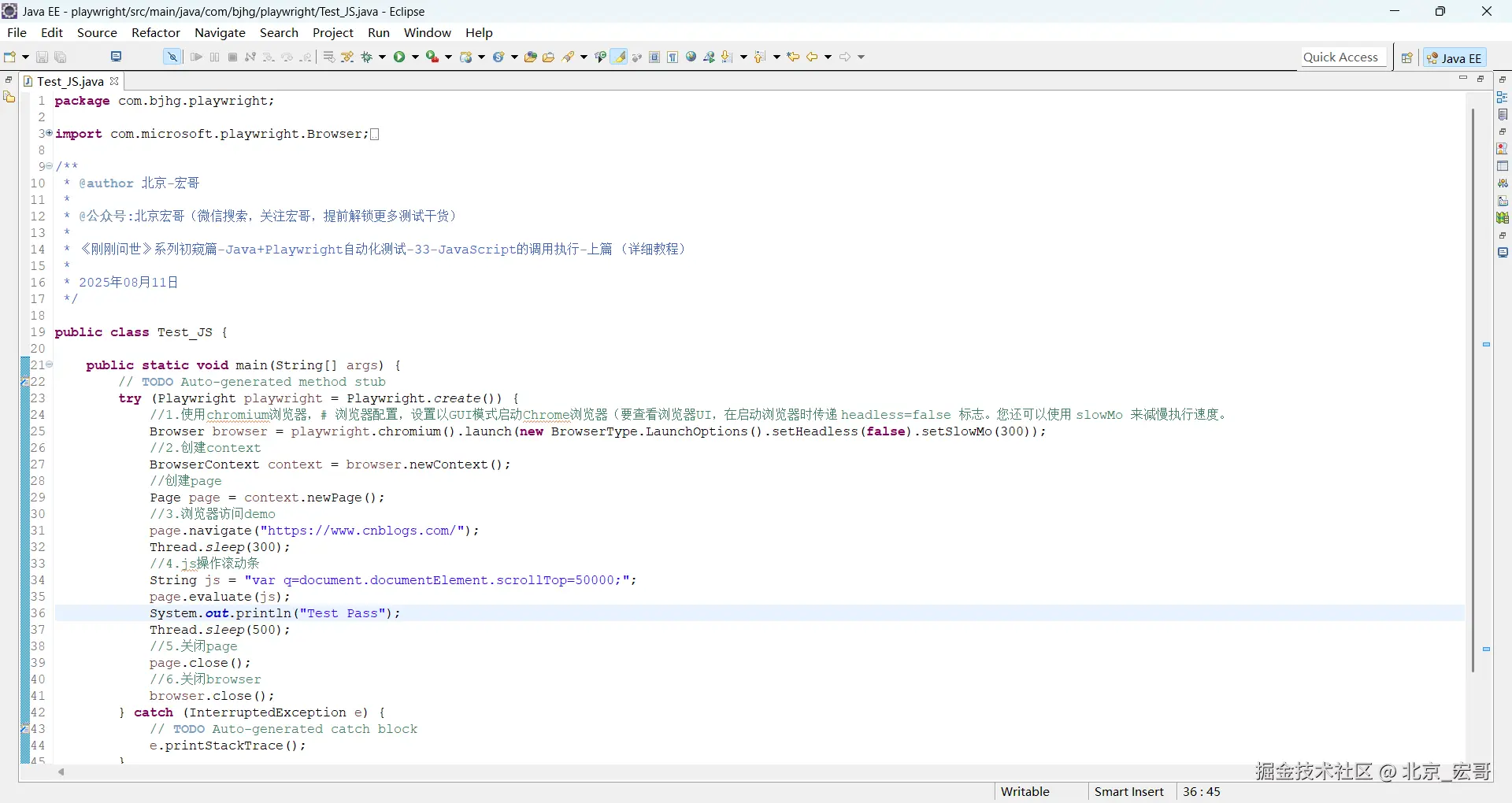Viewport: 1512px width, 803px height.
Task: Open the Task List view in right sidebar
Action: tap(1503, 115)
